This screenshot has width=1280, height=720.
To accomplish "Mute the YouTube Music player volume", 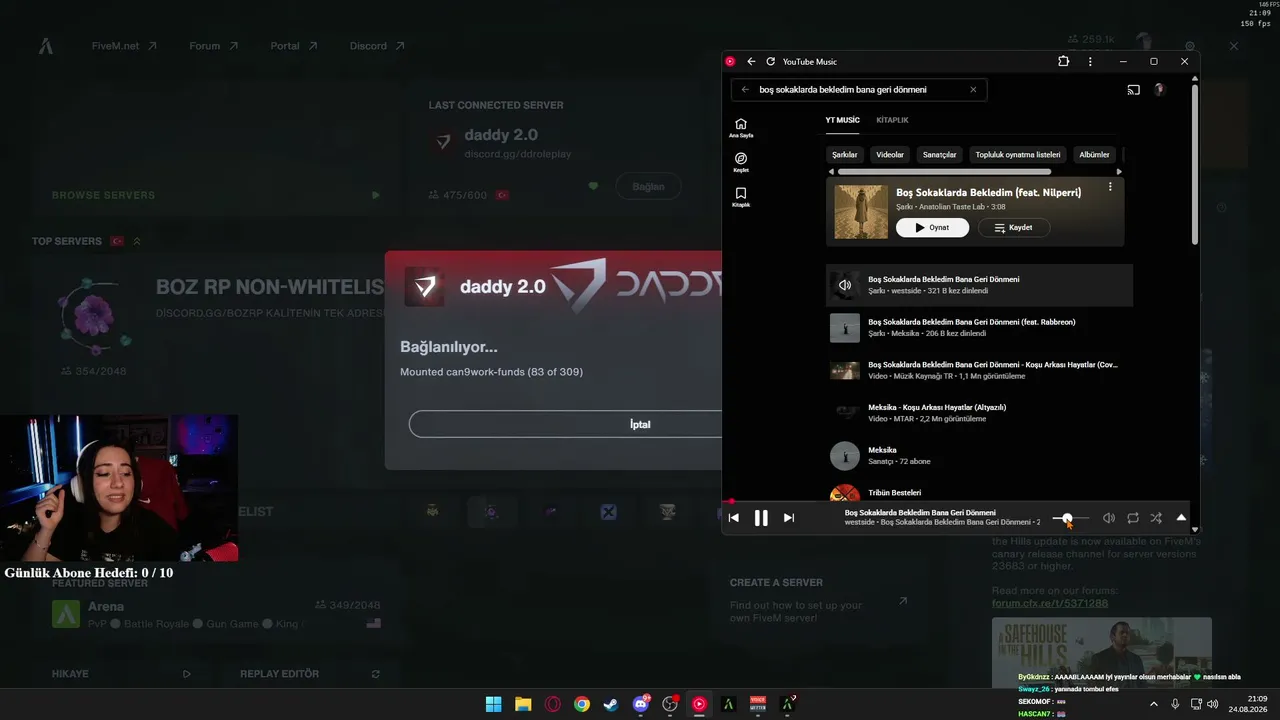I will 1109,518.
